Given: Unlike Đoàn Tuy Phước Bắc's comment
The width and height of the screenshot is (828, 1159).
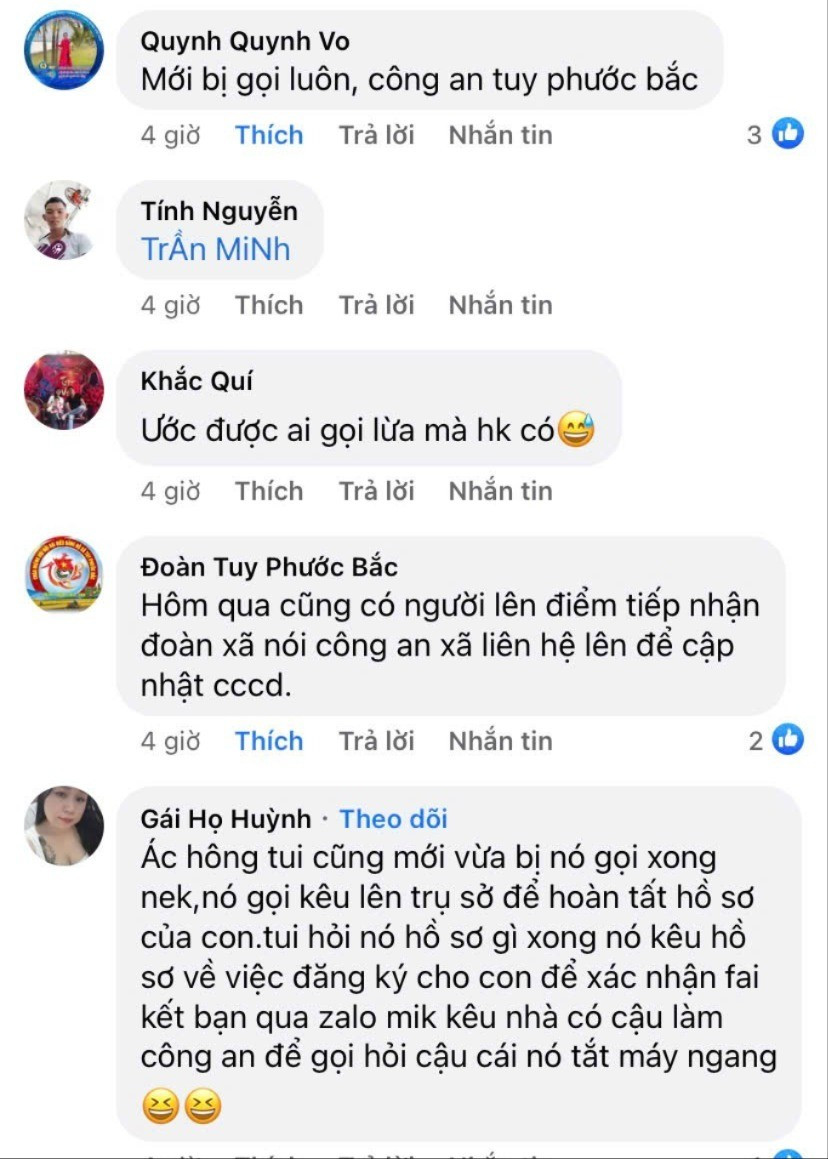Looking at the screenshot, I should click(x=269, y=741).
